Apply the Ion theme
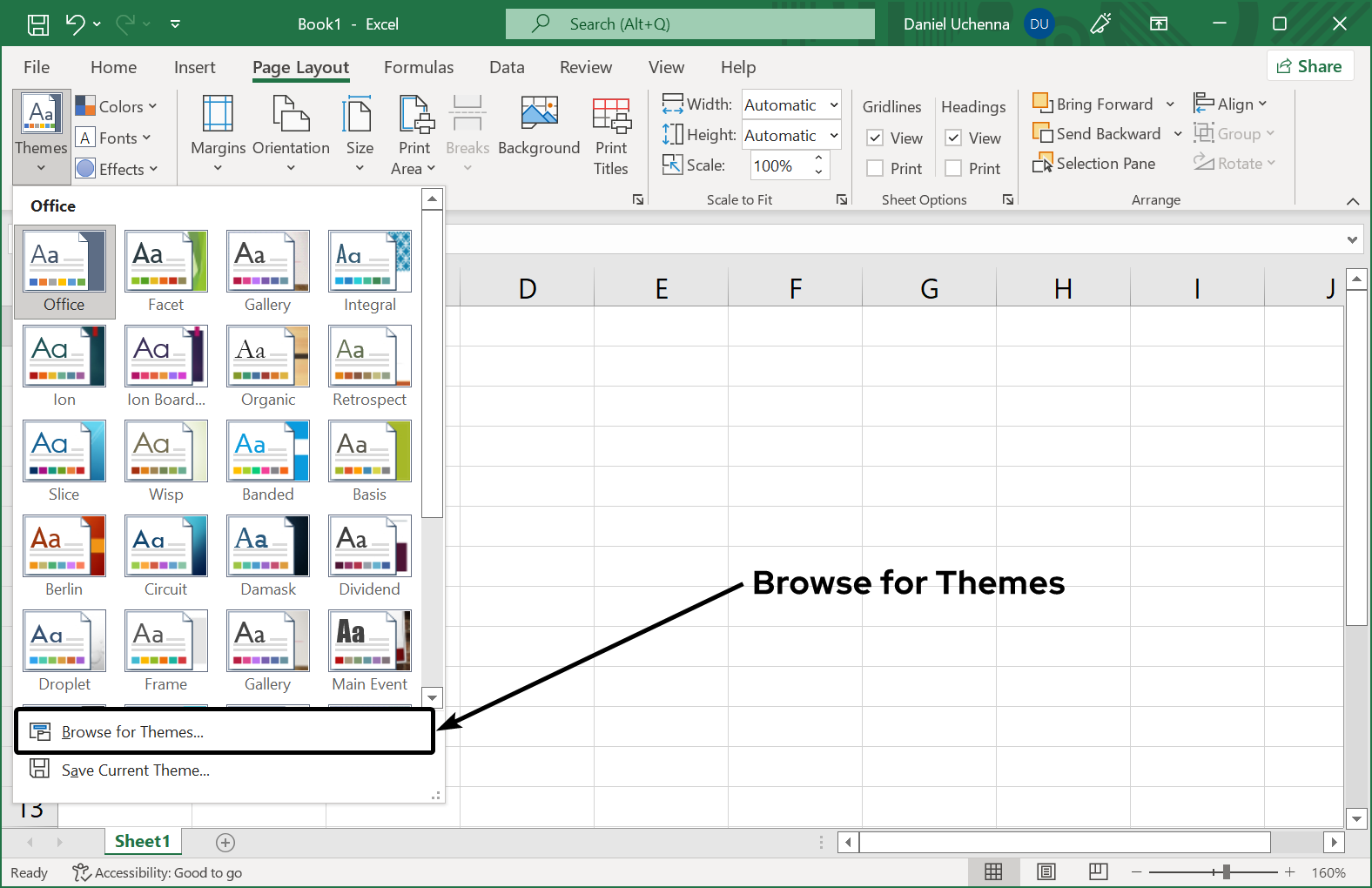 coord(64,367)
